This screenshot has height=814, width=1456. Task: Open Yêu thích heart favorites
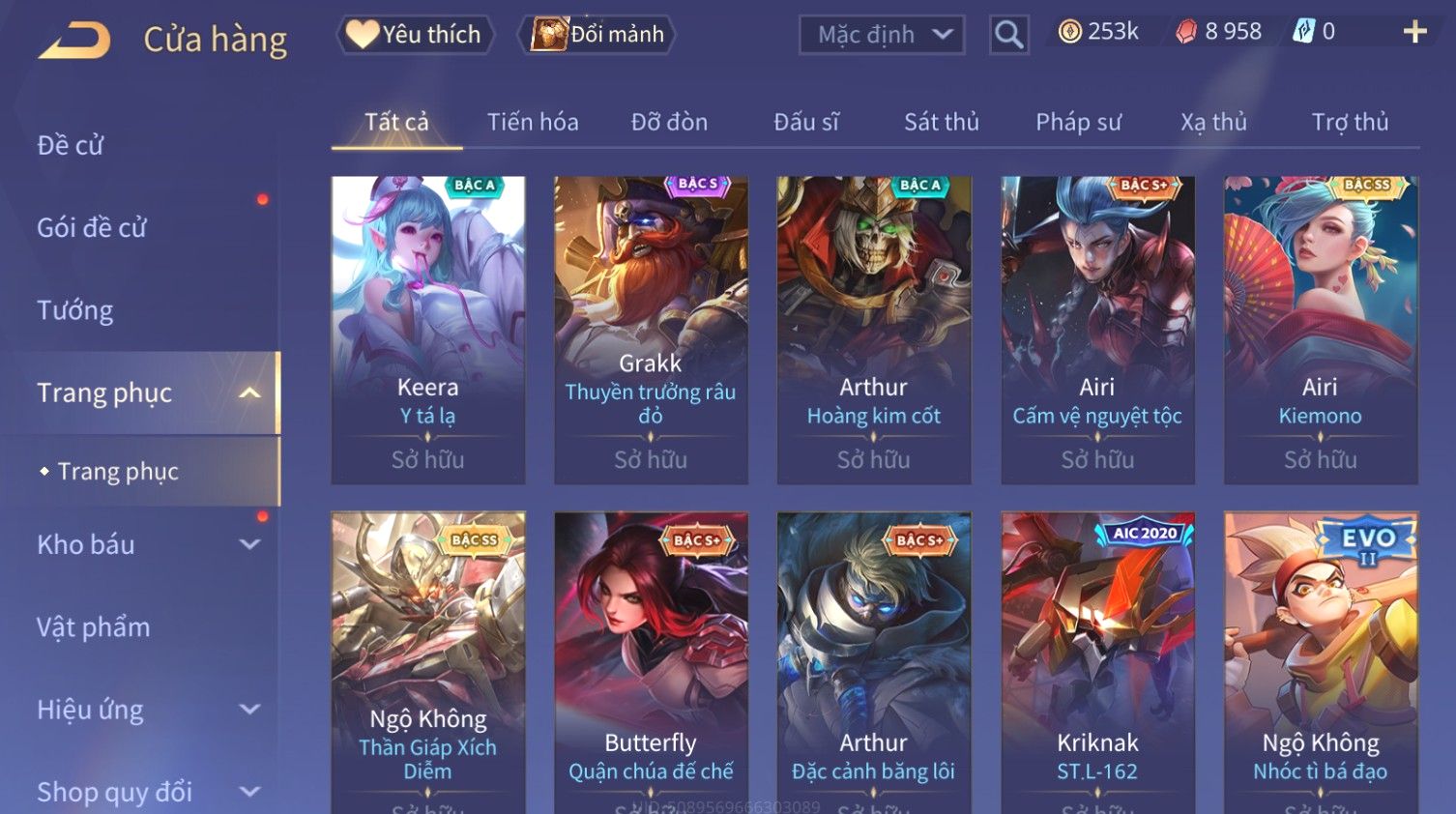click(x=415, y=35)
